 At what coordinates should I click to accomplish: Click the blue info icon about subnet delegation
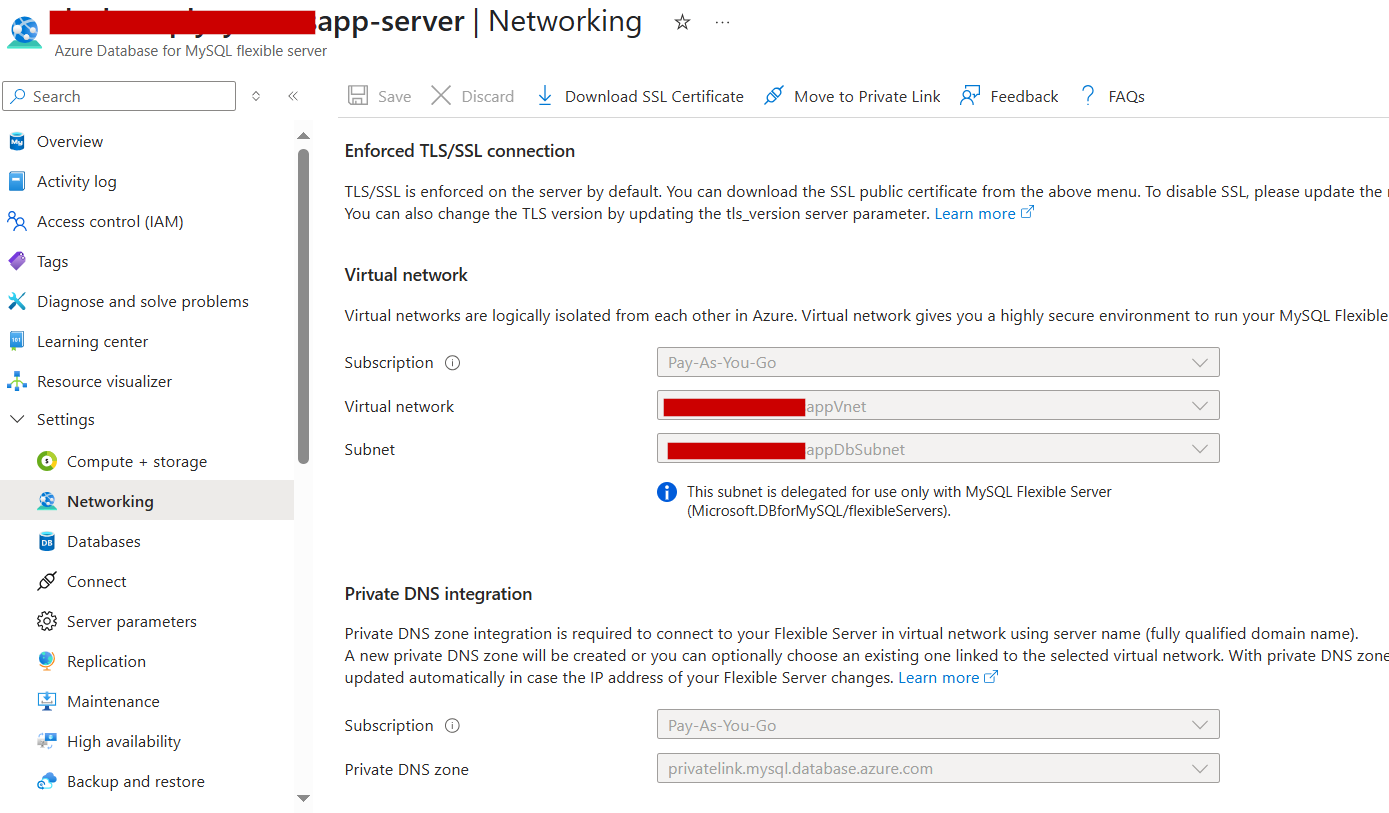click(x=667, y=492)
